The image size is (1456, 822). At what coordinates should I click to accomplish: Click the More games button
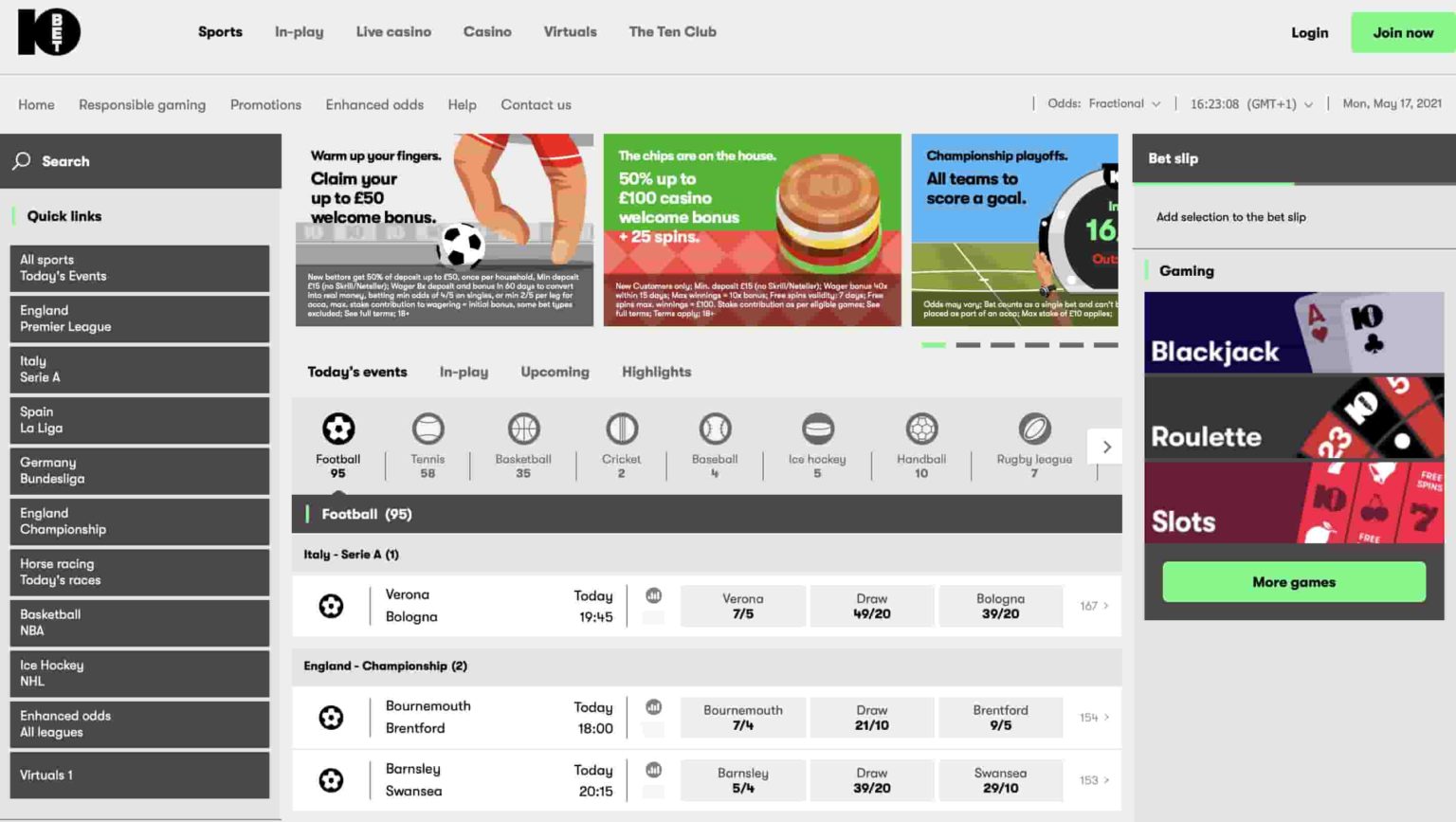(x=1294, y=582)
